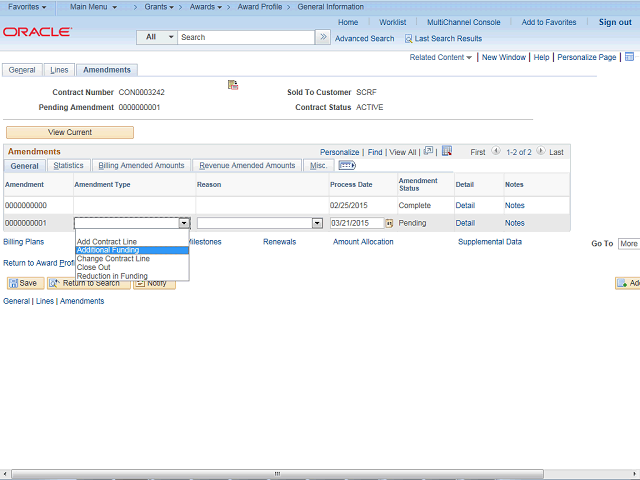The image size is (640, 480).
Task: Click New Window link
Action: [504, 57]
